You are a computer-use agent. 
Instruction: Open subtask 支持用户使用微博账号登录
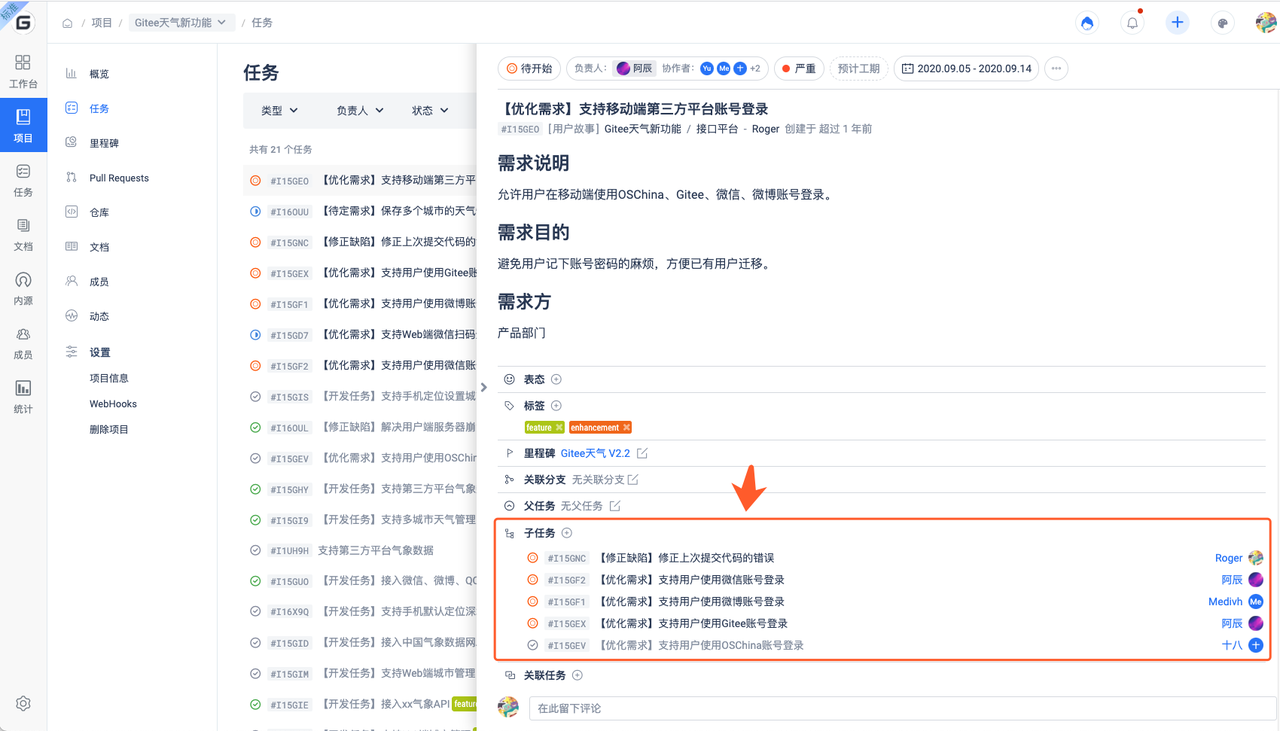tap(691, 602)
